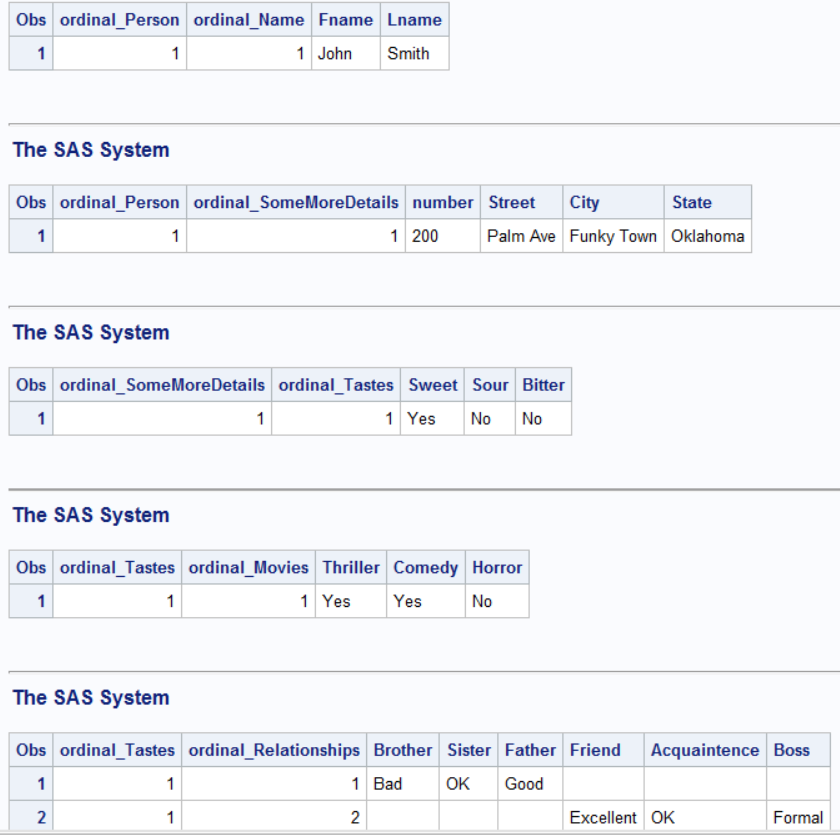Select the Funky Town cell
Image resolution: width=840 pixels, height=835 pixels.
pyautogui.click(x=613, y=236)
